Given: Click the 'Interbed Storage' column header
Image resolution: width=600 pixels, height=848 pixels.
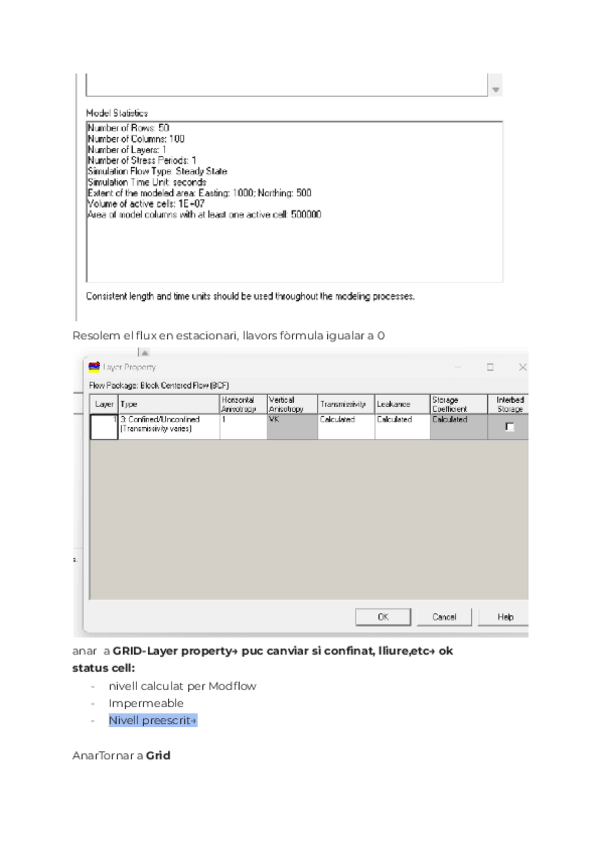Looking at the screenshot, I should click(509, 405).
